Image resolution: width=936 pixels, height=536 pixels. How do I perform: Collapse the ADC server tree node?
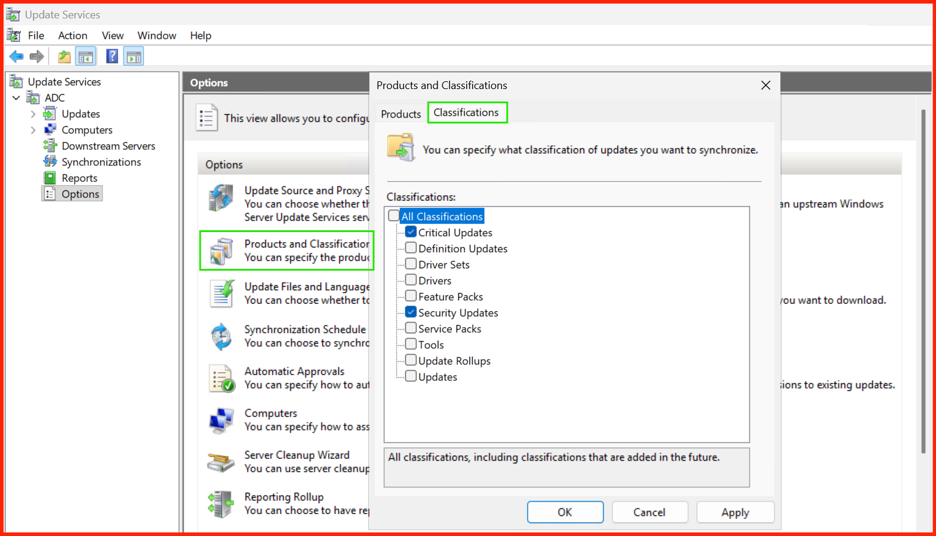[x=16, y=98]
